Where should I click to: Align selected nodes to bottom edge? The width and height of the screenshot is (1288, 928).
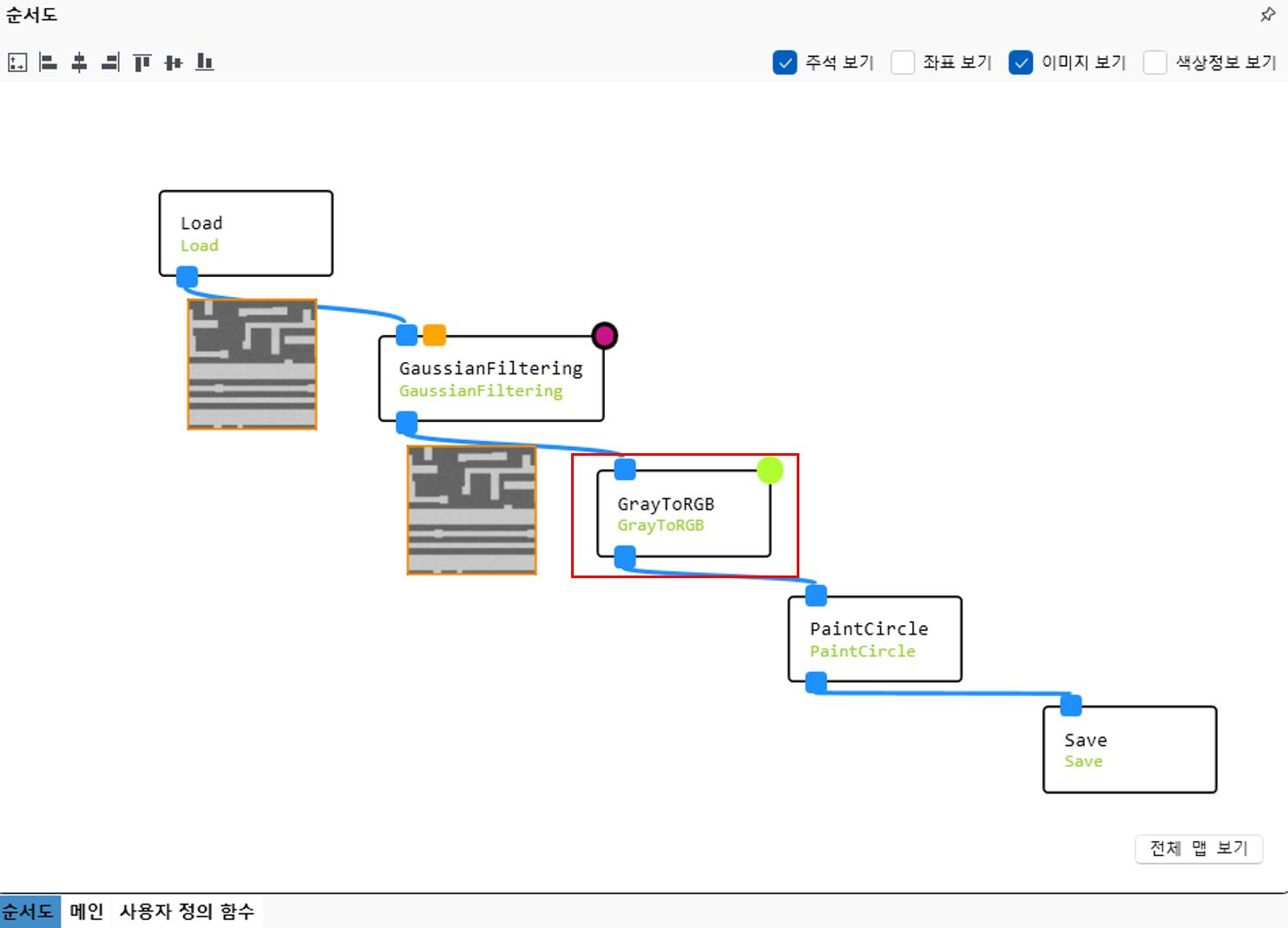coord(205,63)
